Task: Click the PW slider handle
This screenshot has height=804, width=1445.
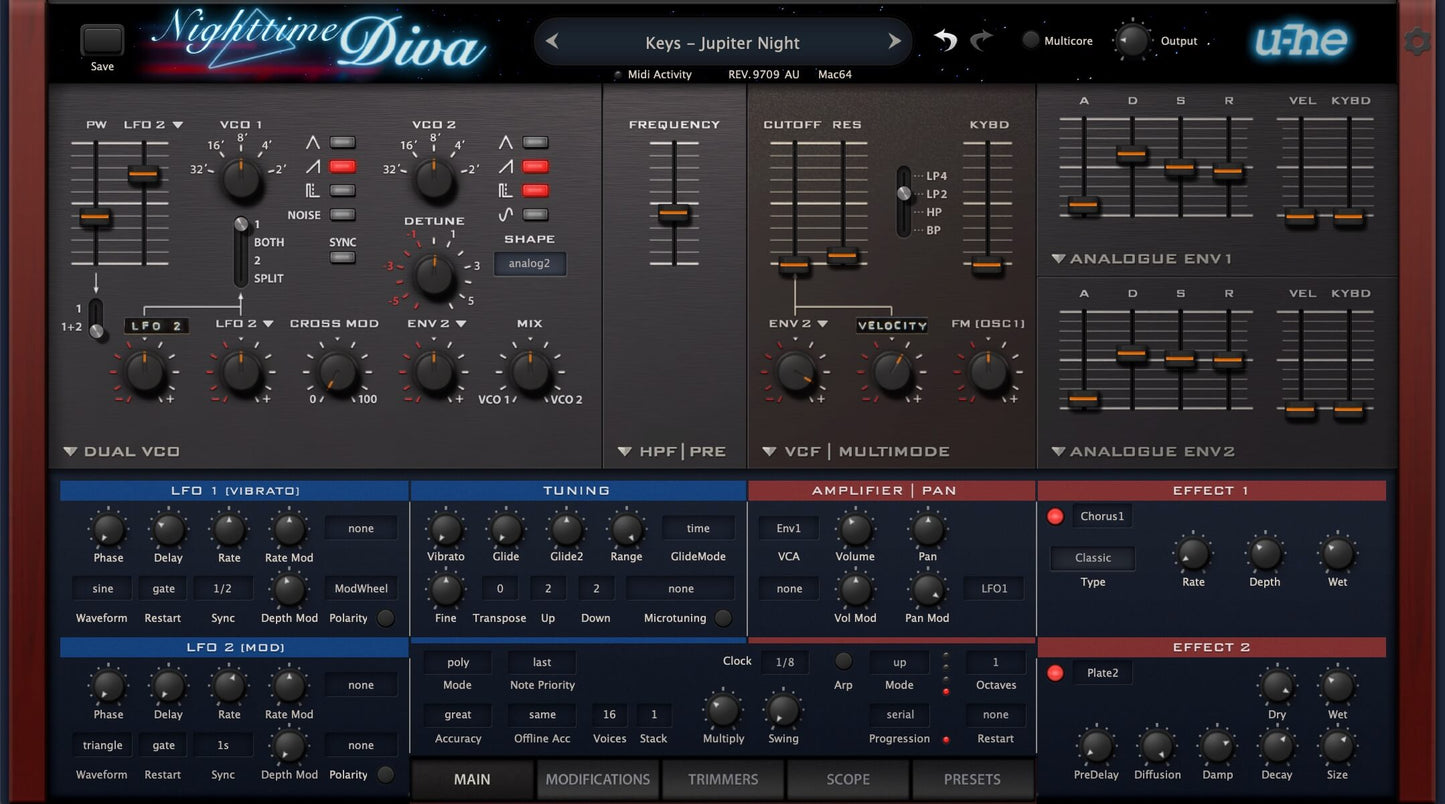Action: (95, 217)
